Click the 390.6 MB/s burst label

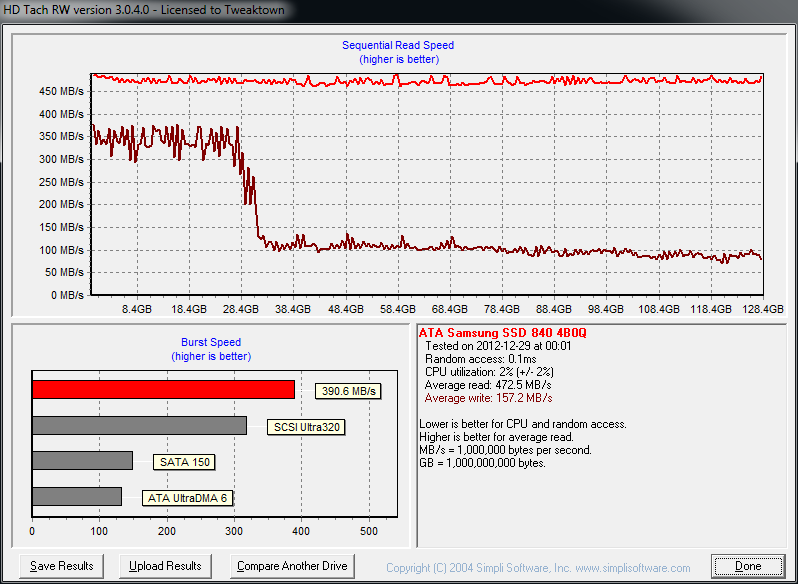click(348, 391)
